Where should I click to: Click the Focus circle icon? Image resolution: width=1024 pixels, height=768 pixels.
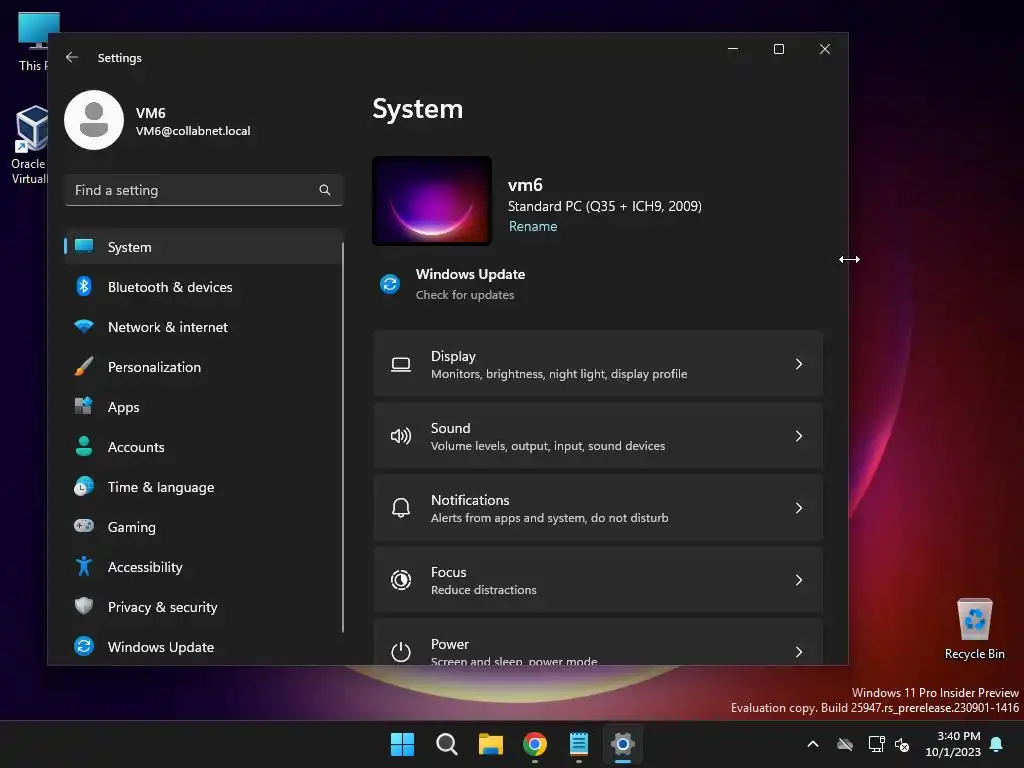pos(401,580)
